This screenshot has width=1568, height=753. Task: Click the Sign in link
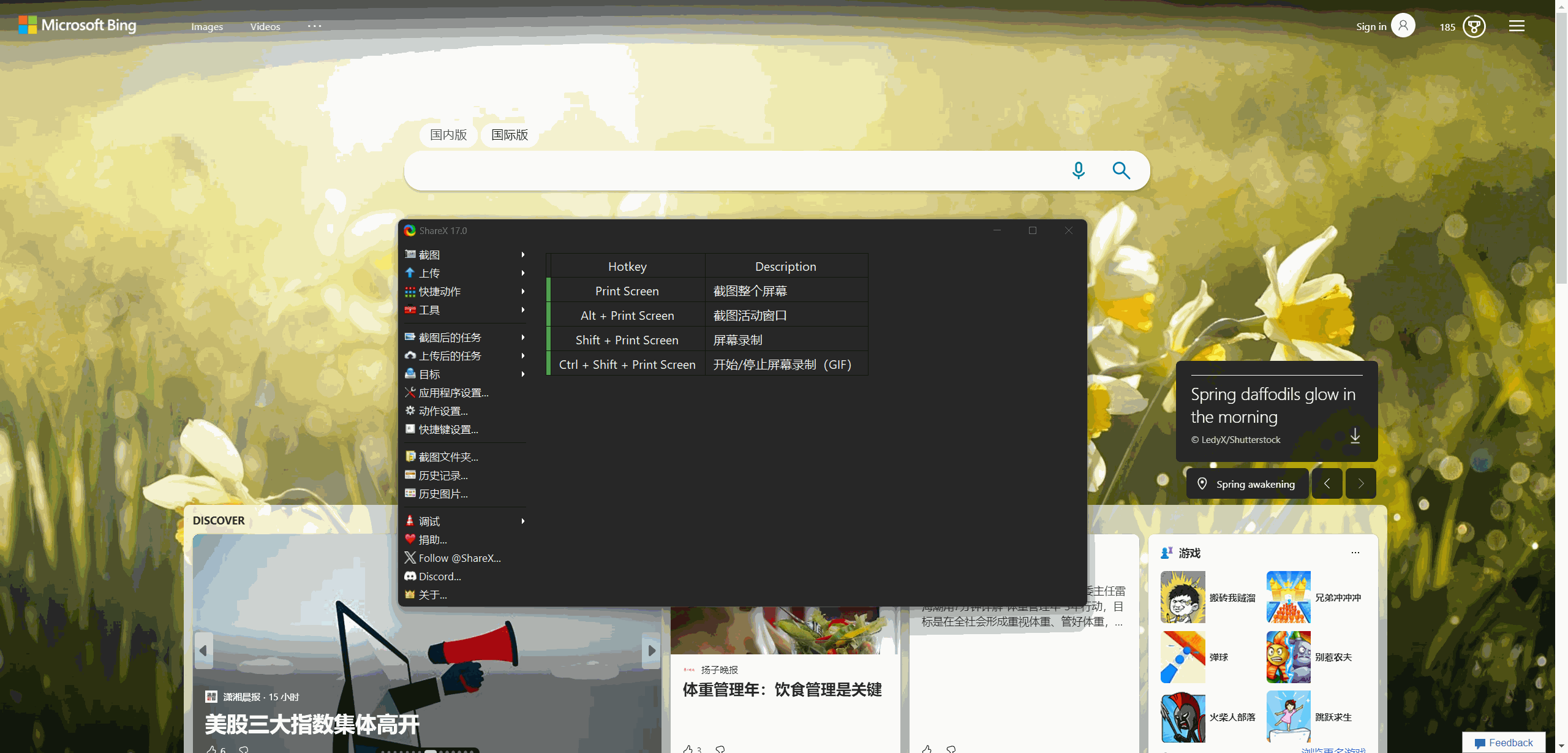1371,26
